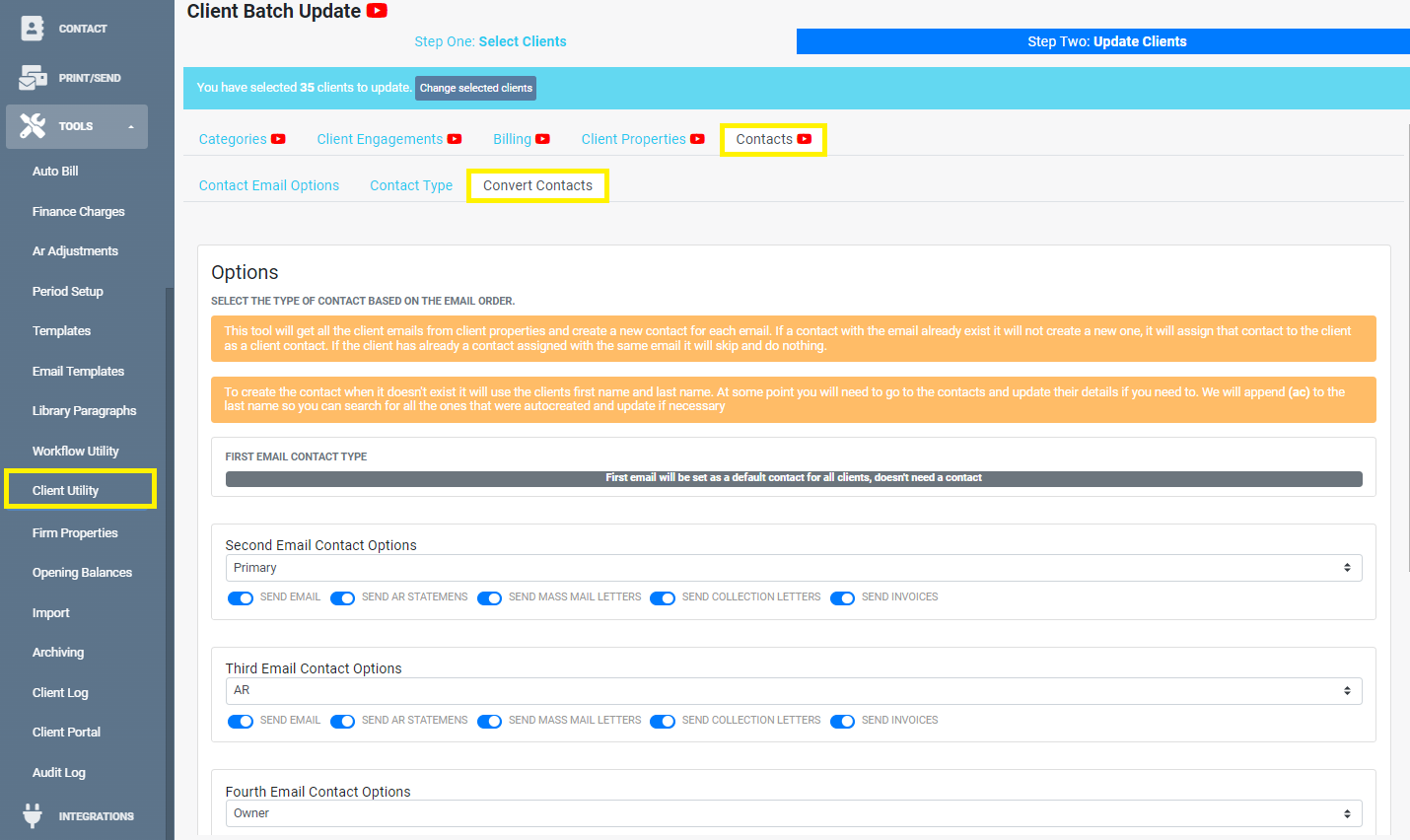The image size is (1410, 840).
Task: Switch to the Client Engagements tab
Action: coord(380,139)
